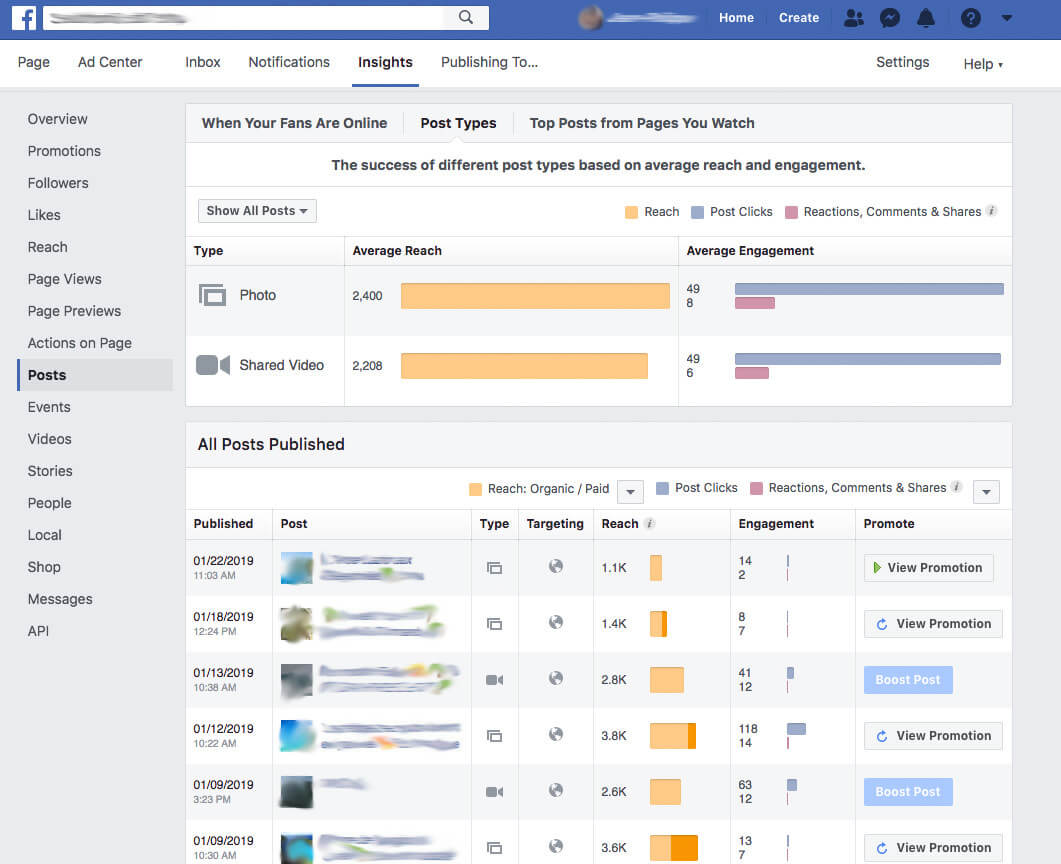Click targeting globe for 01/09/2019 3:23 PM post
The width and height of the screenshot is (1061, 864).
pyautogui.click(x=556, y=790)
